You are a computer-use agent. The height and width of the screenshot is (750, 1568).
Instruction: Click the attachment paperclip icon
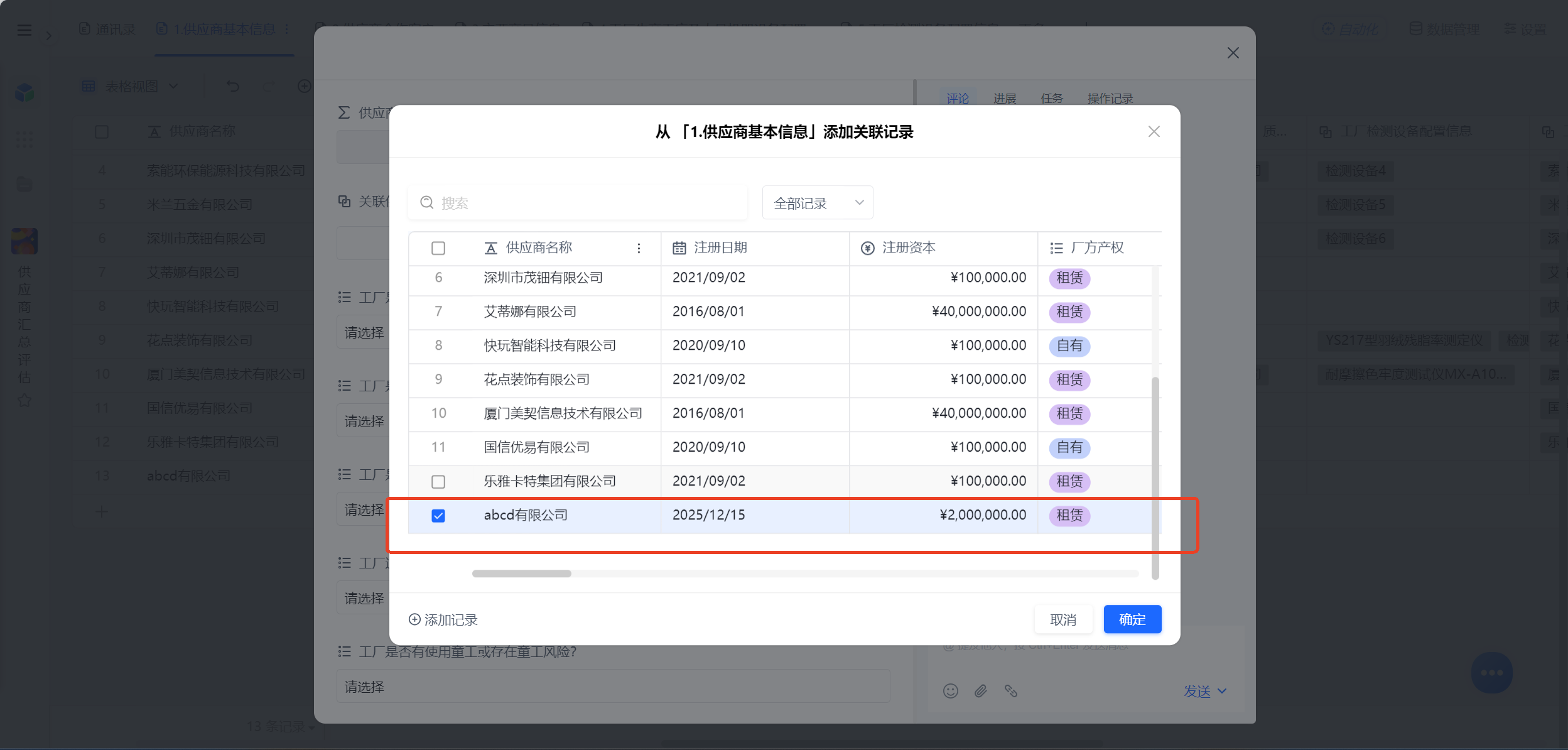pyautogui.click(x=981, y=691)
